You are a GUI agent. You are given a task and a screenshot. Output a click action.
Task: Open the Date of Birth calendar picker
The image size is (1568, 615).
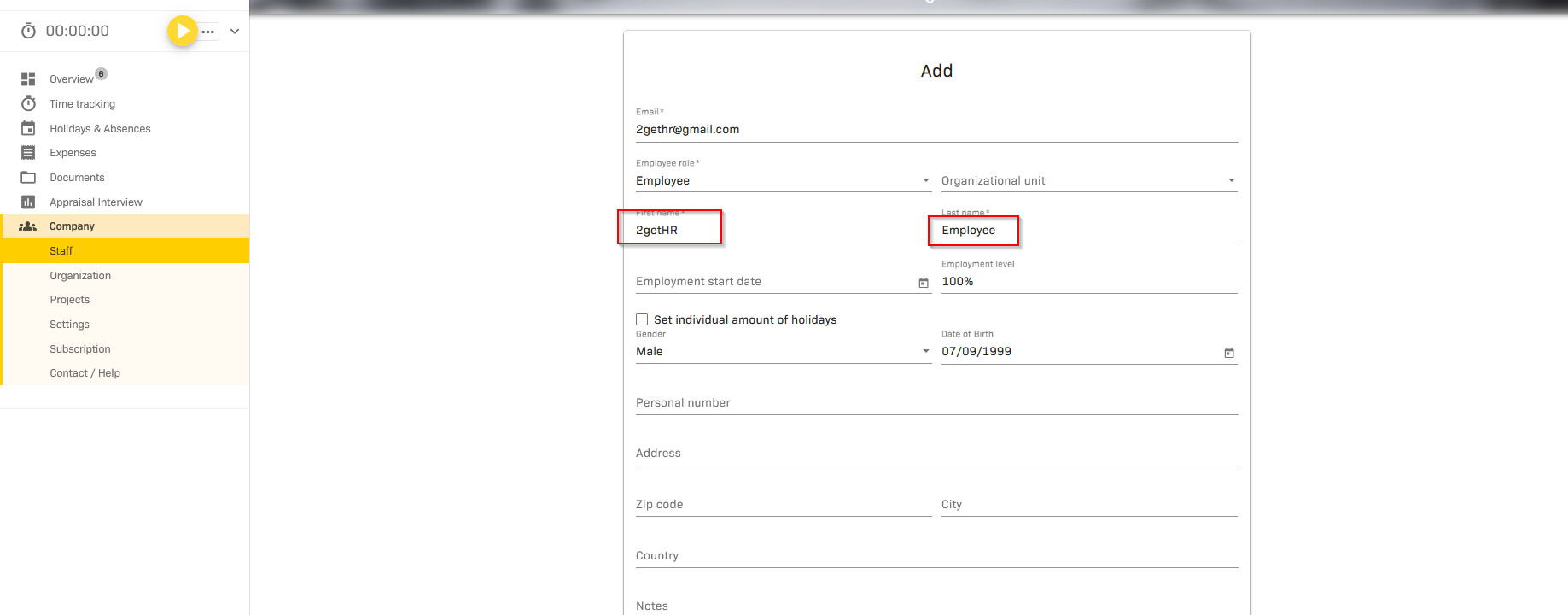1229,353
